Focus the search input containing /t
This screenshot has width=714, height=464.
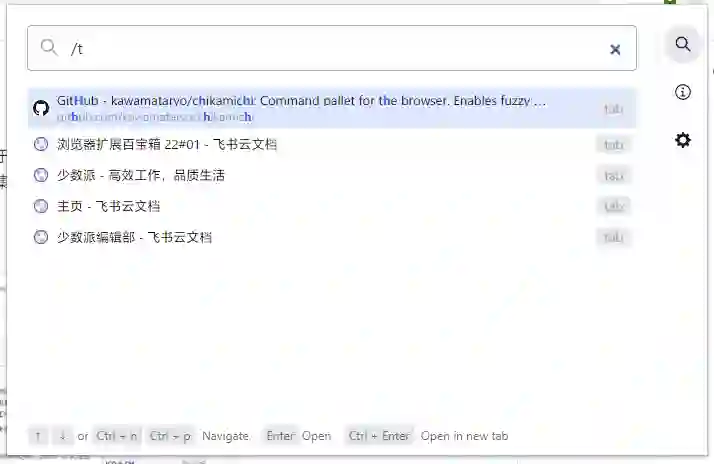coord(332,48)
